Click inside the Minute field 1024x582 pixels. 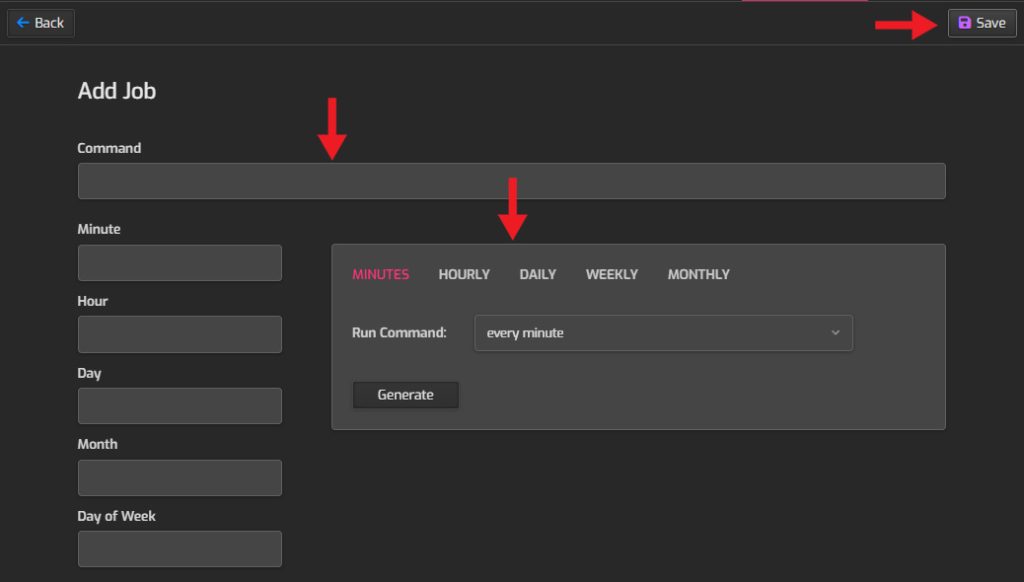179,262
